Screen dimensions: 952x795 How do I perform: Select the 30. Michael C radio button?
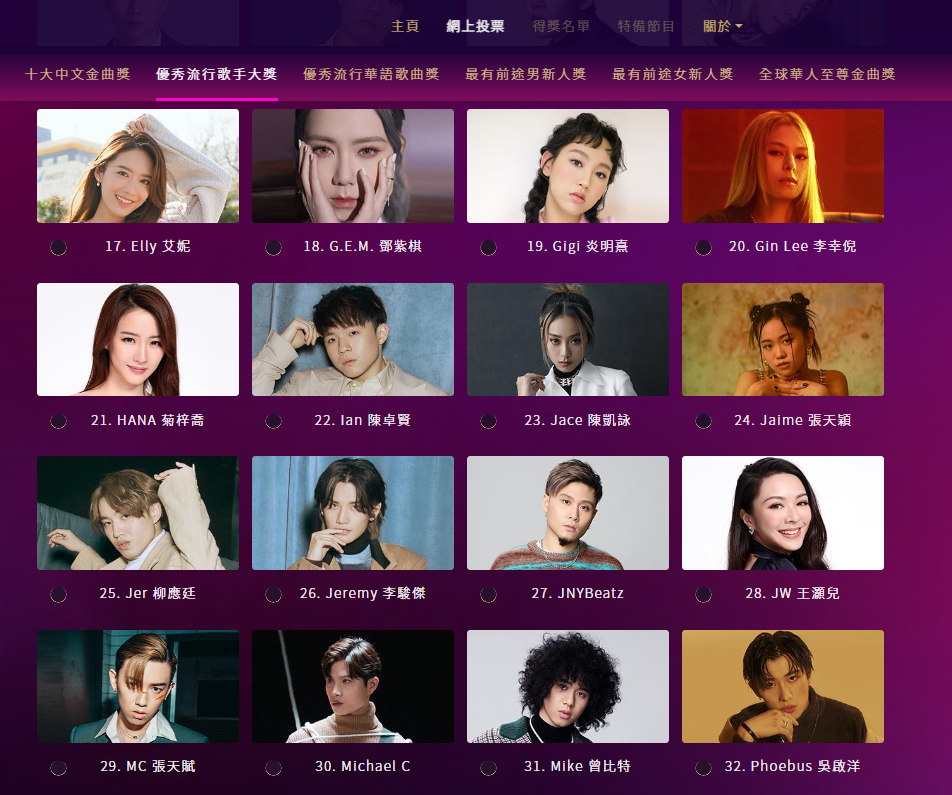click(x=273, y=768)
